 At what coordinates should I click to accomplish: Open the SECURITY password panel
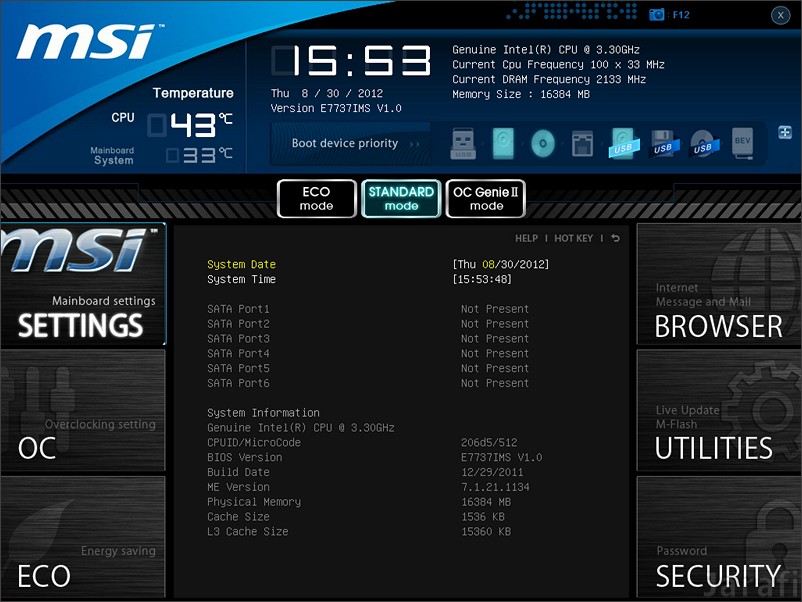(719, 537)
